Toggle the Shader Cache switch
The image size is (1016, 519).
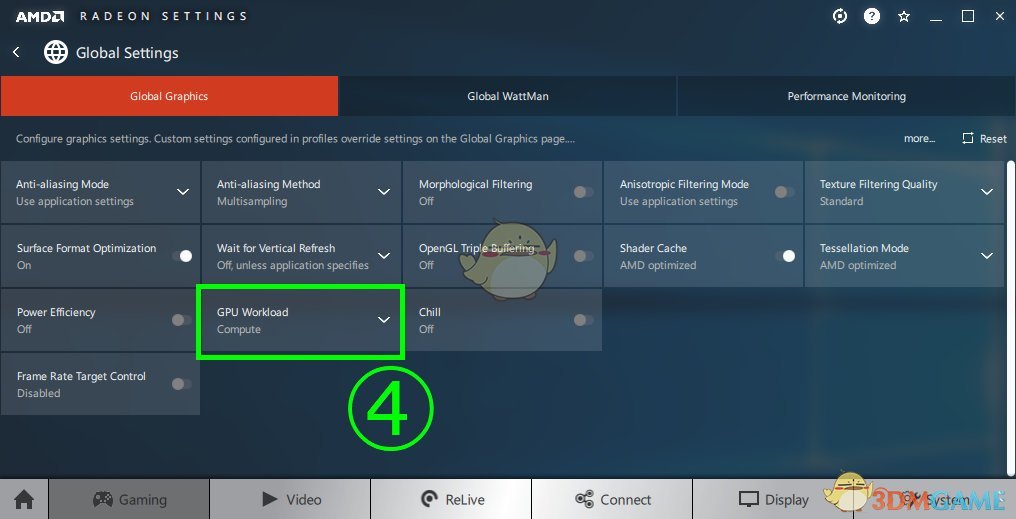click(x=785, y=256)
